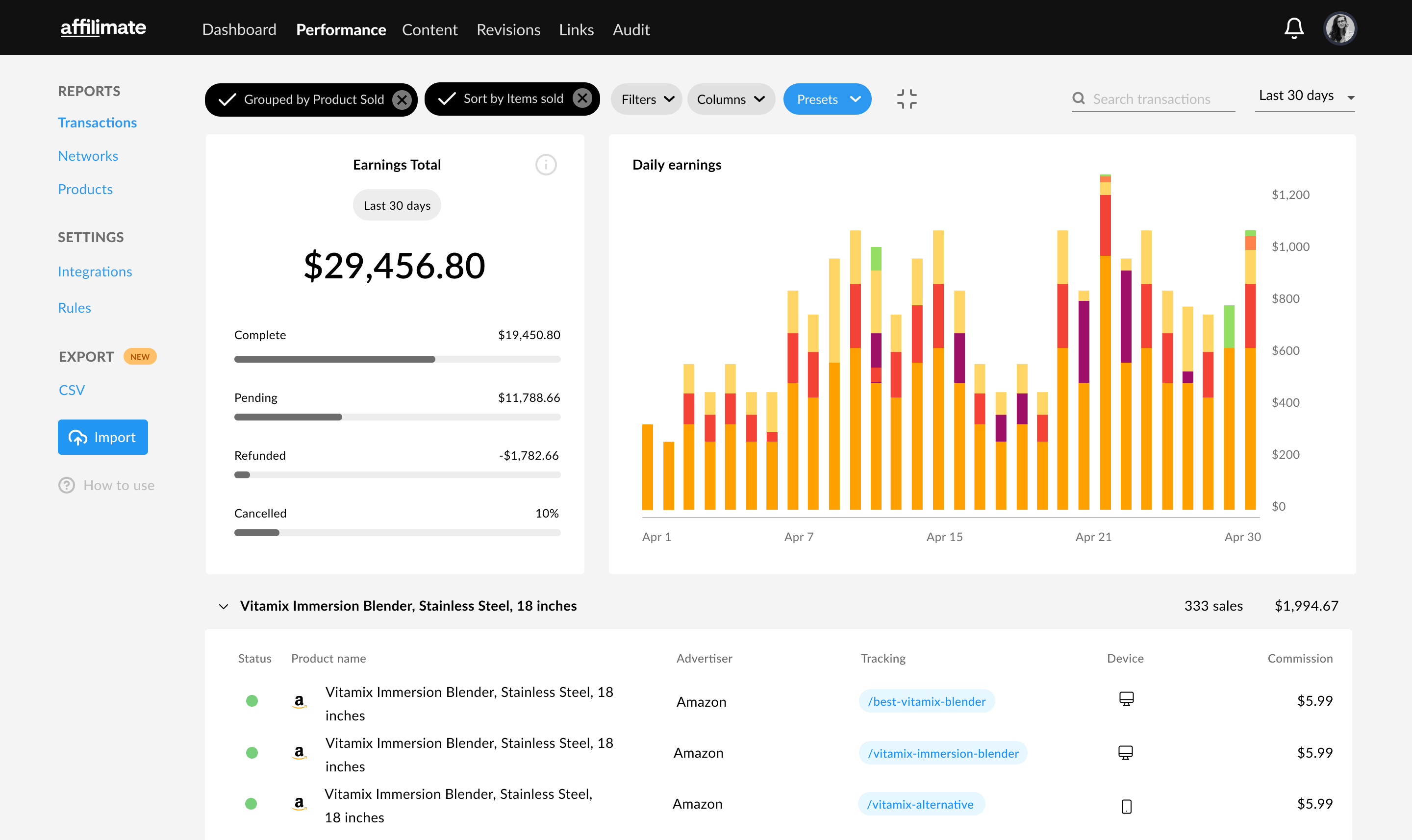1412x840 pixels.
Task: Select the Performance menu tab
Action: click(x=341, y=28)
